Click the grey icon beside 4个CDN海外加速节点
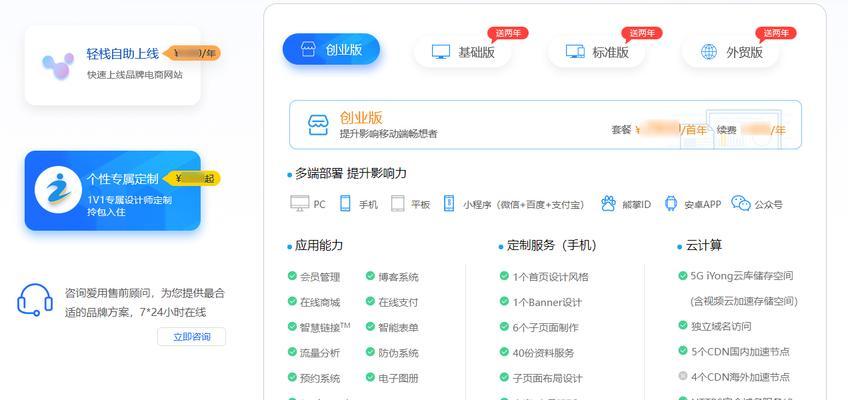The height and width of the screenshot is (400, 848). coord(683,376)
